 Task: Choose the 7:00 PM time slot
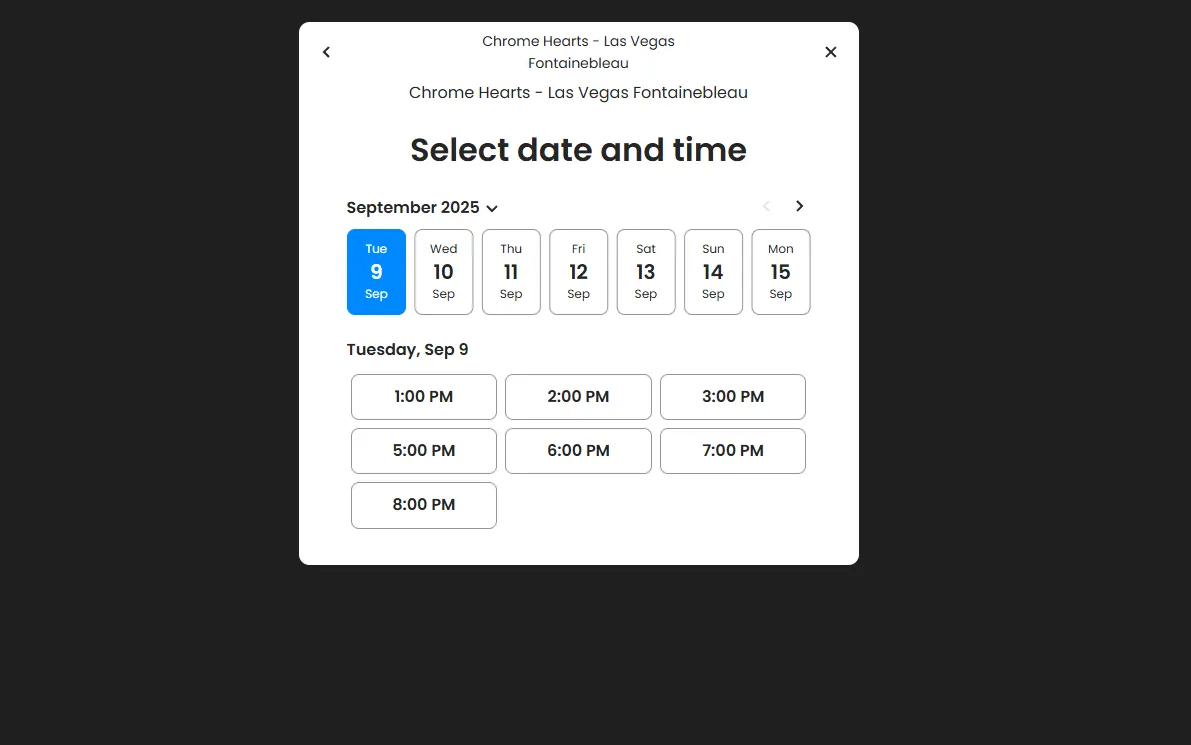point(733,451)
